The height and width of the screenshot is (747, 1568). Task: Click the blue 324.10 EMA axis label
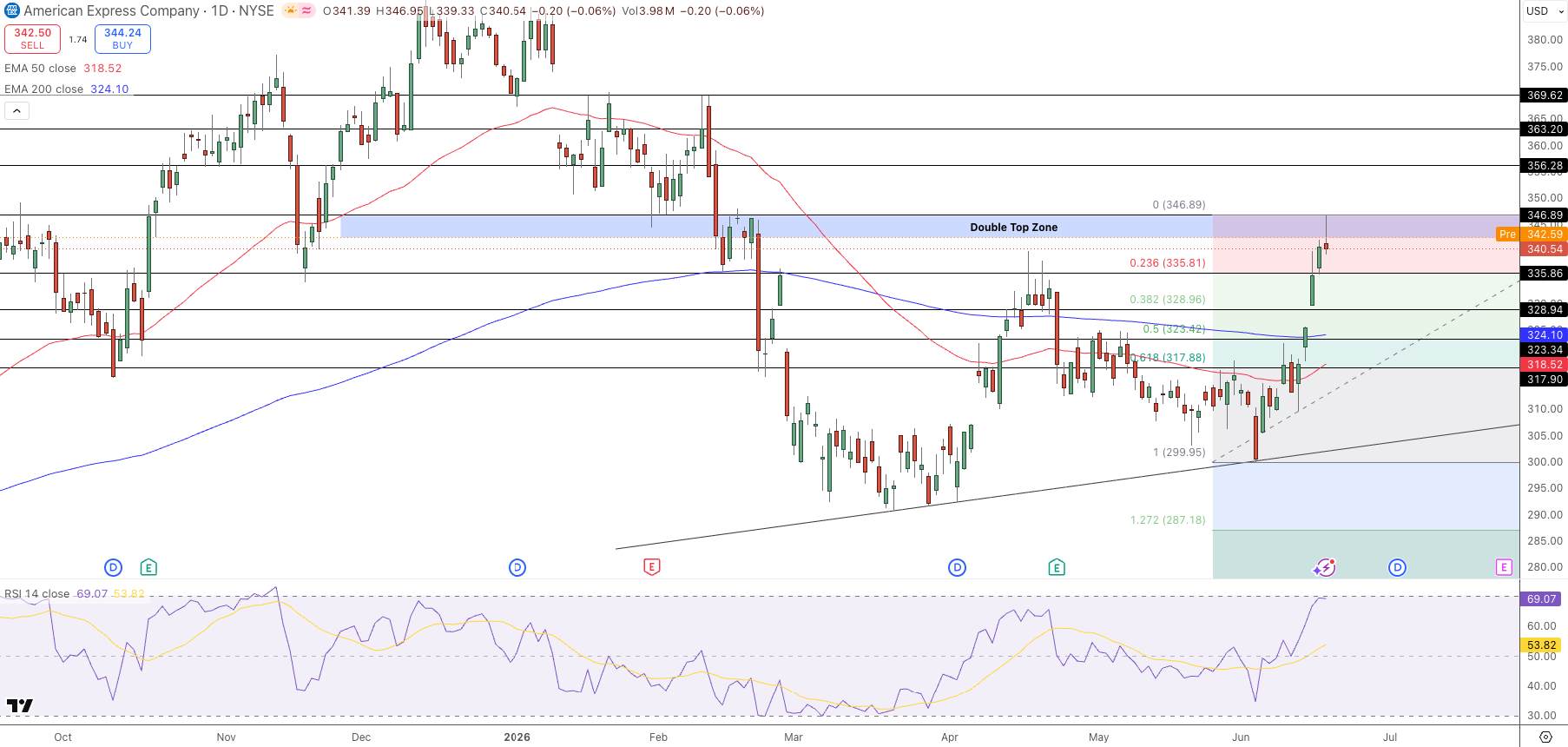tap(1544, 335)
